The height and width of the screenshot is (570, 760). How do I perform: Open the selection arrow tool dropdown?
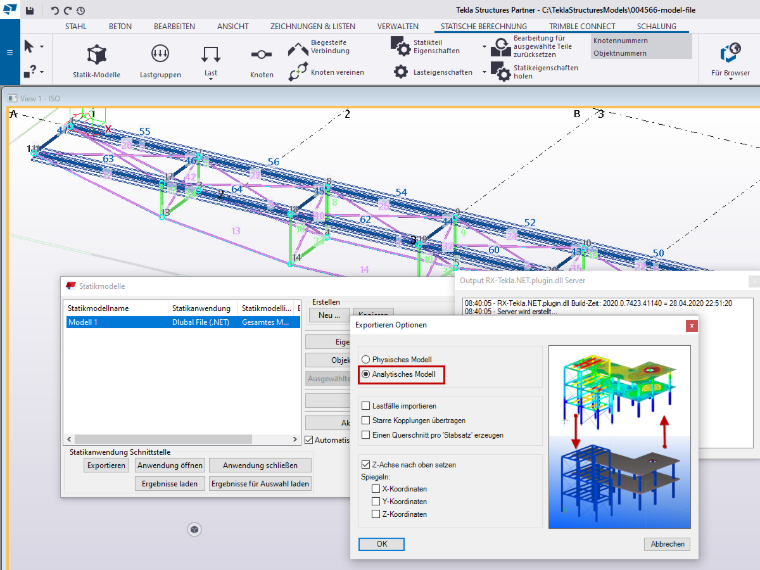coord(42,47)
